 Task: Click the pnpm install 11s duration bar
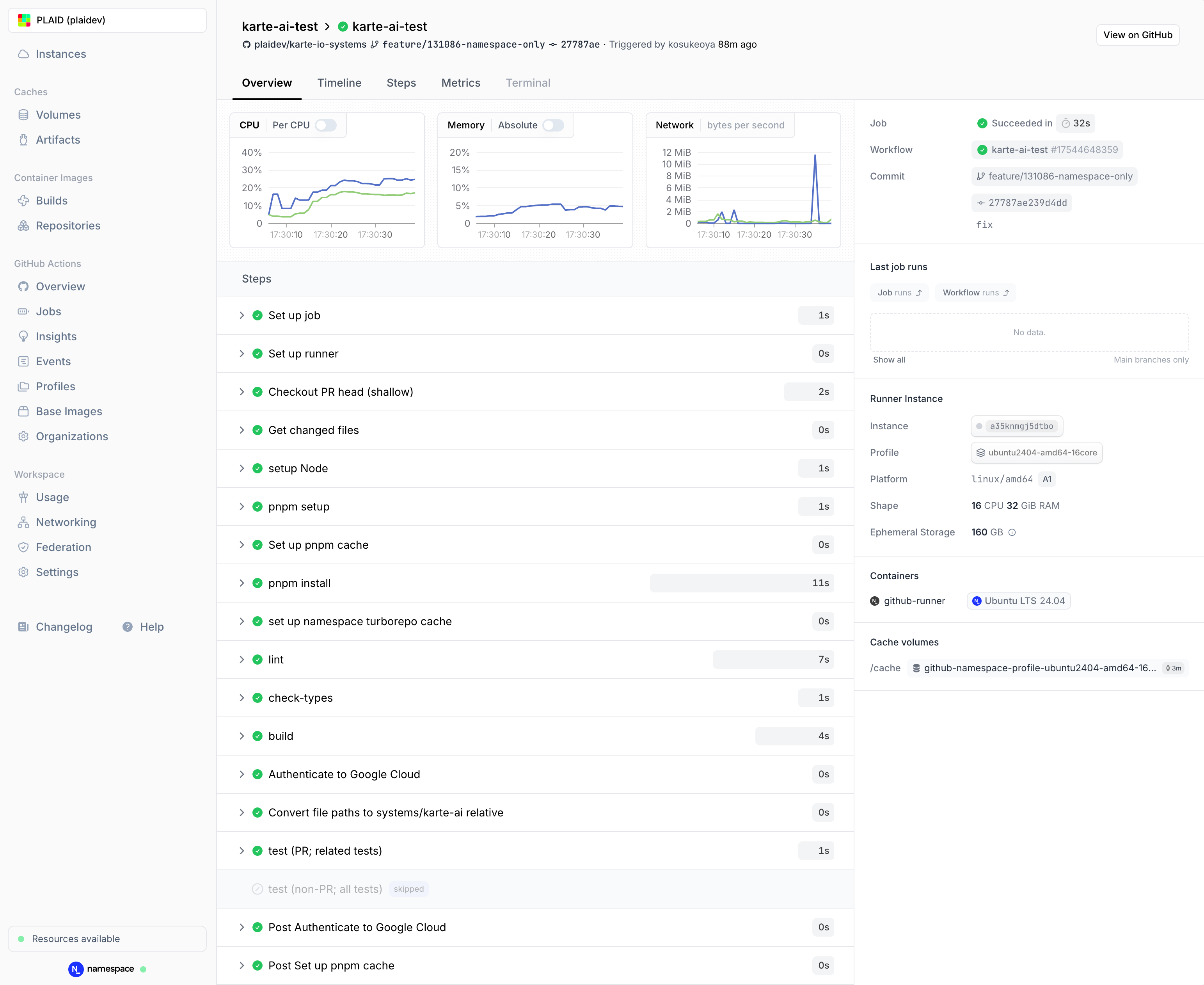click(x=741, y=583)
